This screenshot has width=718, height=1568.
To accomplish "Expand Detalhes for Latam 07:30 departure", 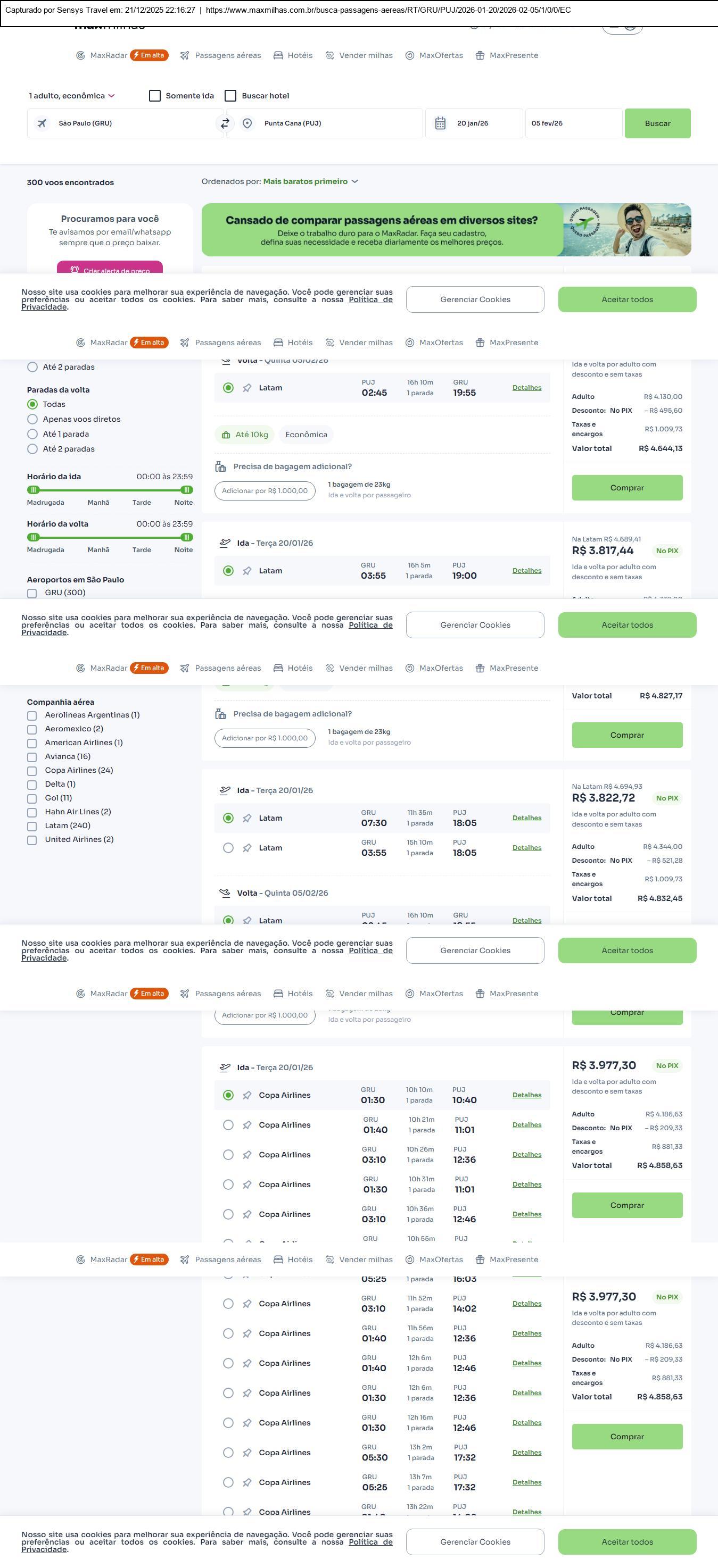I will click(526, 818).
